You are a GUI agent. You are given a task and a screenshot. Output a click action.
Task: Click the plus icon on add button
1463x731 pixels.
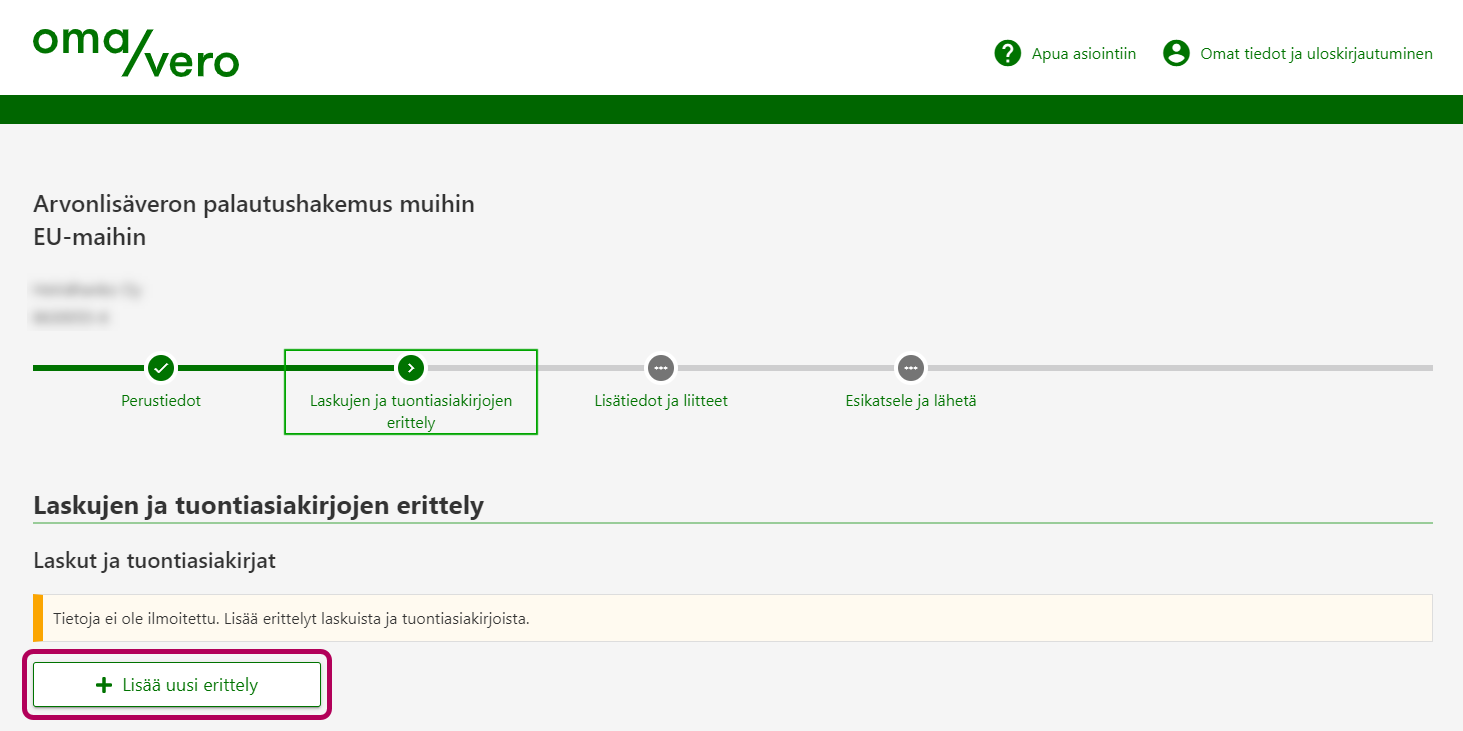103,685
